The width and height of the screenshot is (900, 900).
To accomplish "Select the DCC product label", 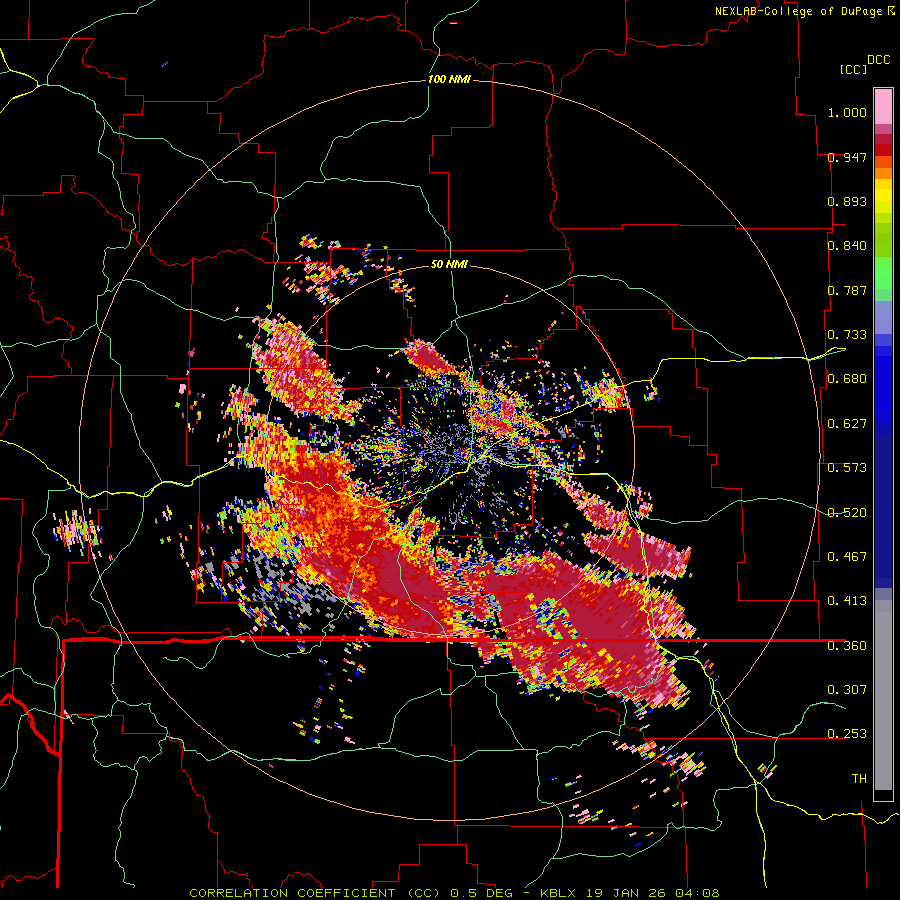I will 878,59.
